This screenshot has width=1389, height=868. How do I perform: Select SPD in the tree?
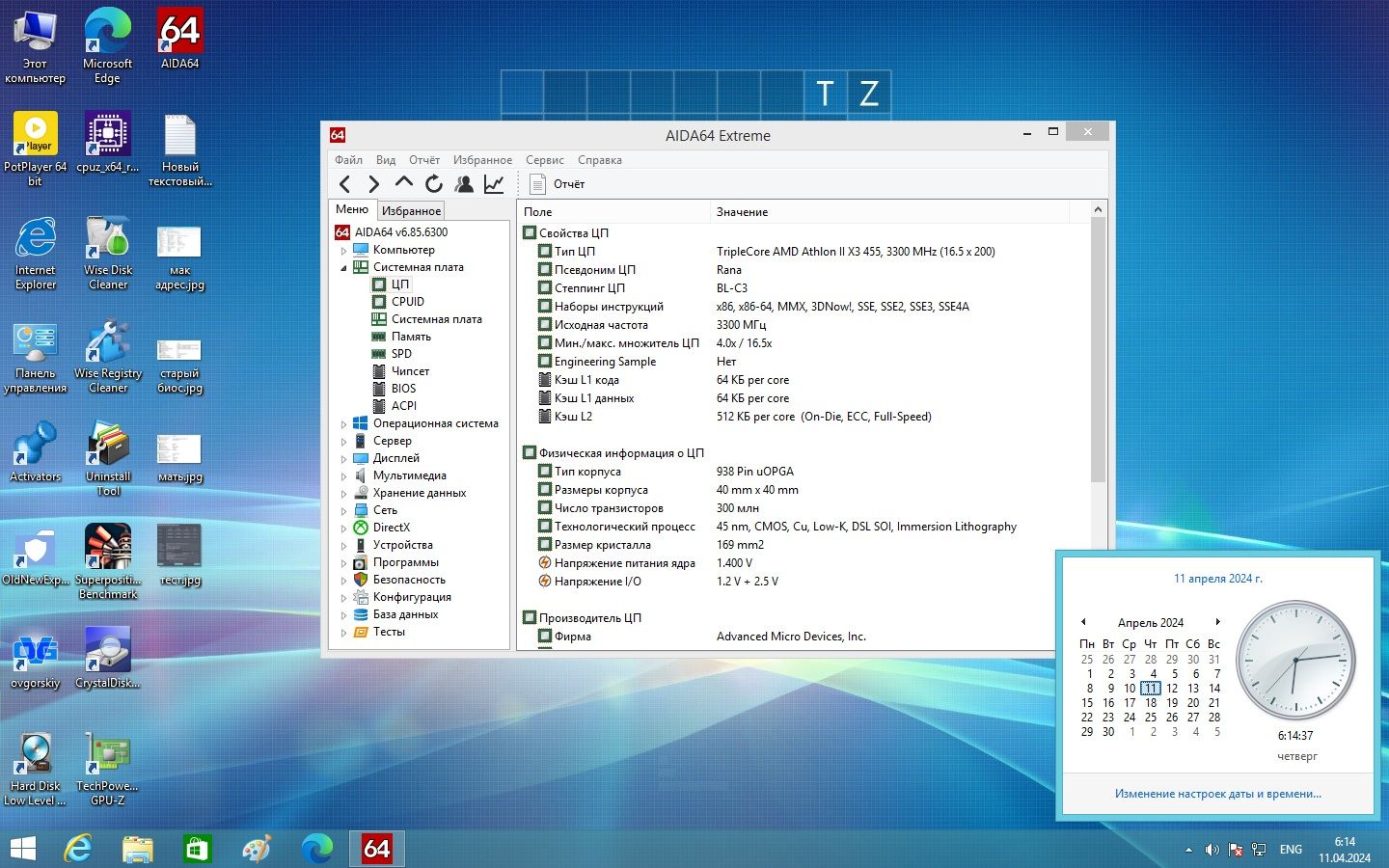click(x=401, y=354)
